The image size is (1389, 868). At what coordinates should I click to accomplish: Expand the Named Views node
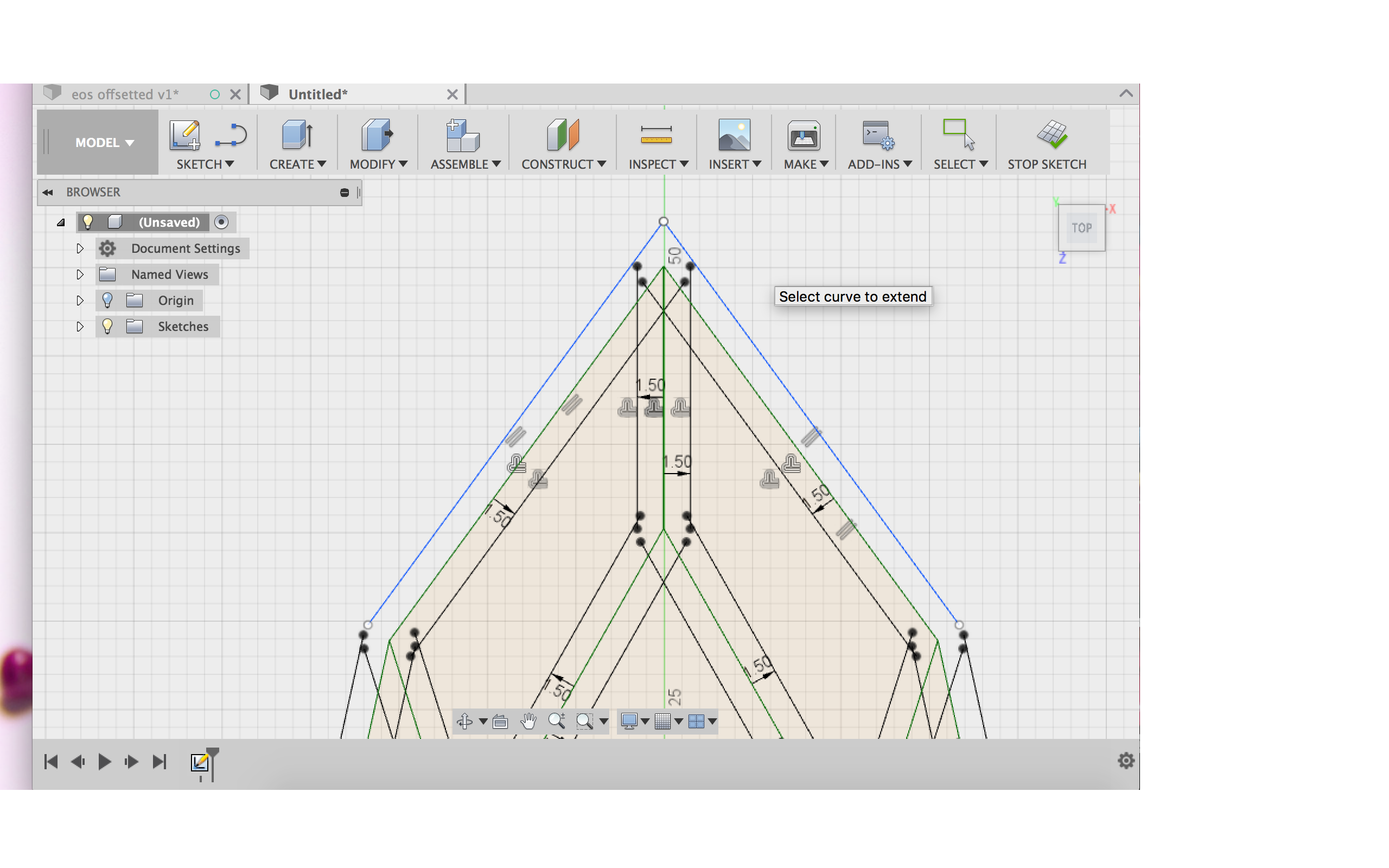pos(80,275)
